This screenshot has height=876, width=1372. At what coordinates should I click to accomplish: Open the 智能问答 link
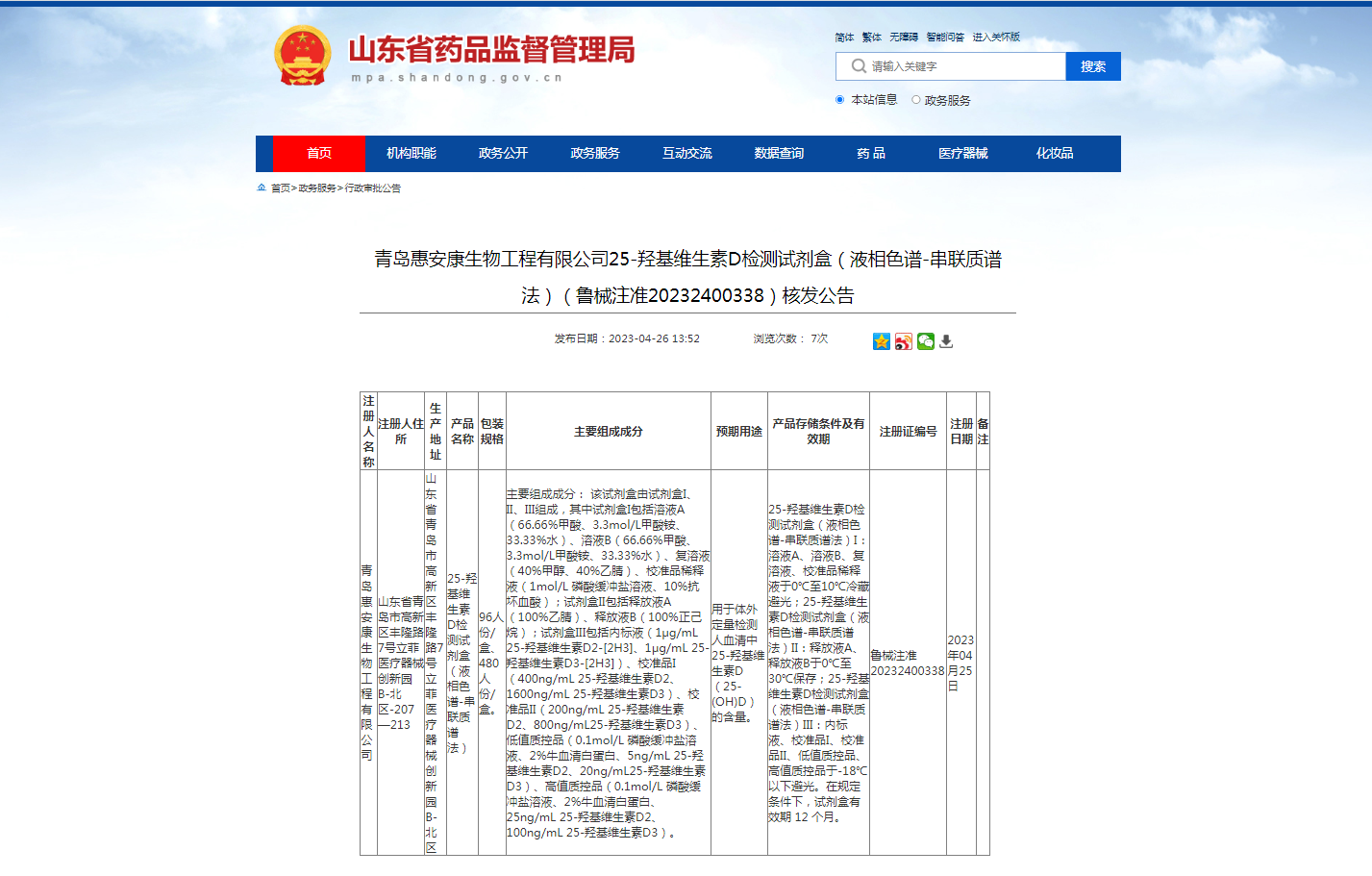pyautogui.click(x=945, y=38)
